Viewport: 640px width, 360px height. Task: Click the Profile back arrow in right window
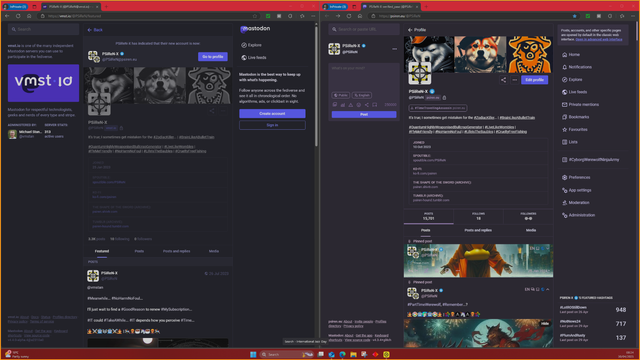410,30
